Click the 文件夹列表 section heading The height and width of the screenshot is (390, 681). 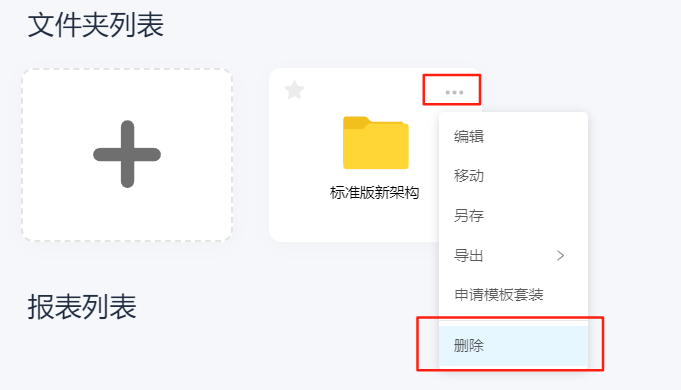(96, 25)
